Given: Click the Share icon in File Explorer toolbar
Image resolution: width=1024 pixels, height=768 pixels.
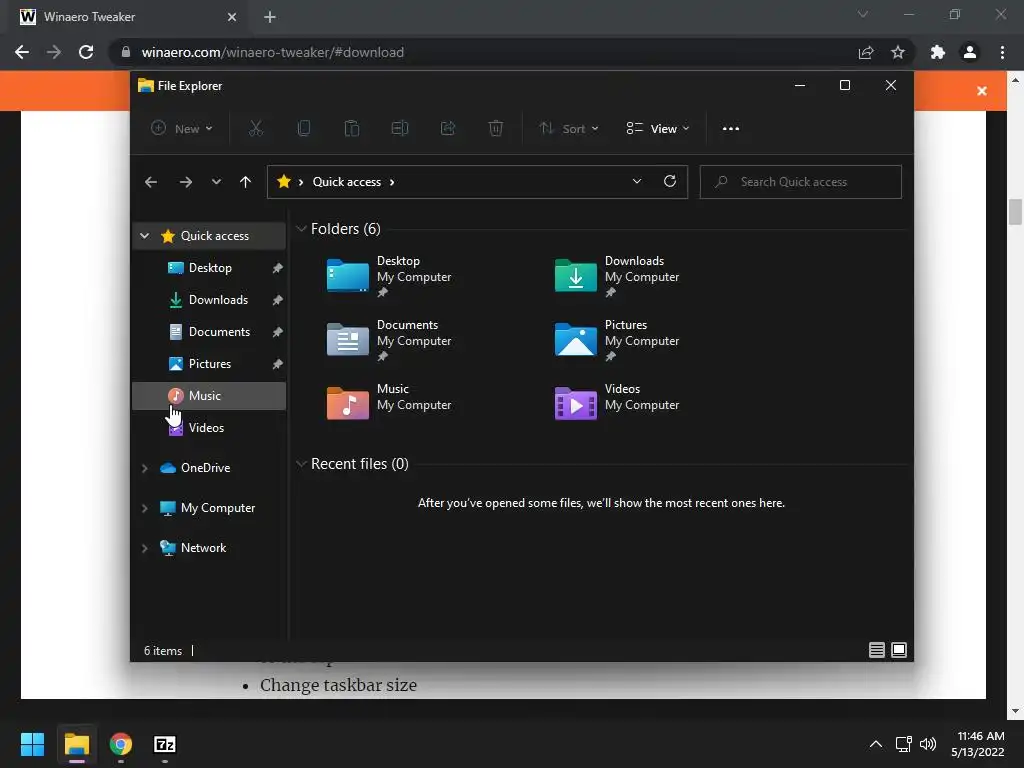Looking at the screenshot, I should tap(448, 129).
